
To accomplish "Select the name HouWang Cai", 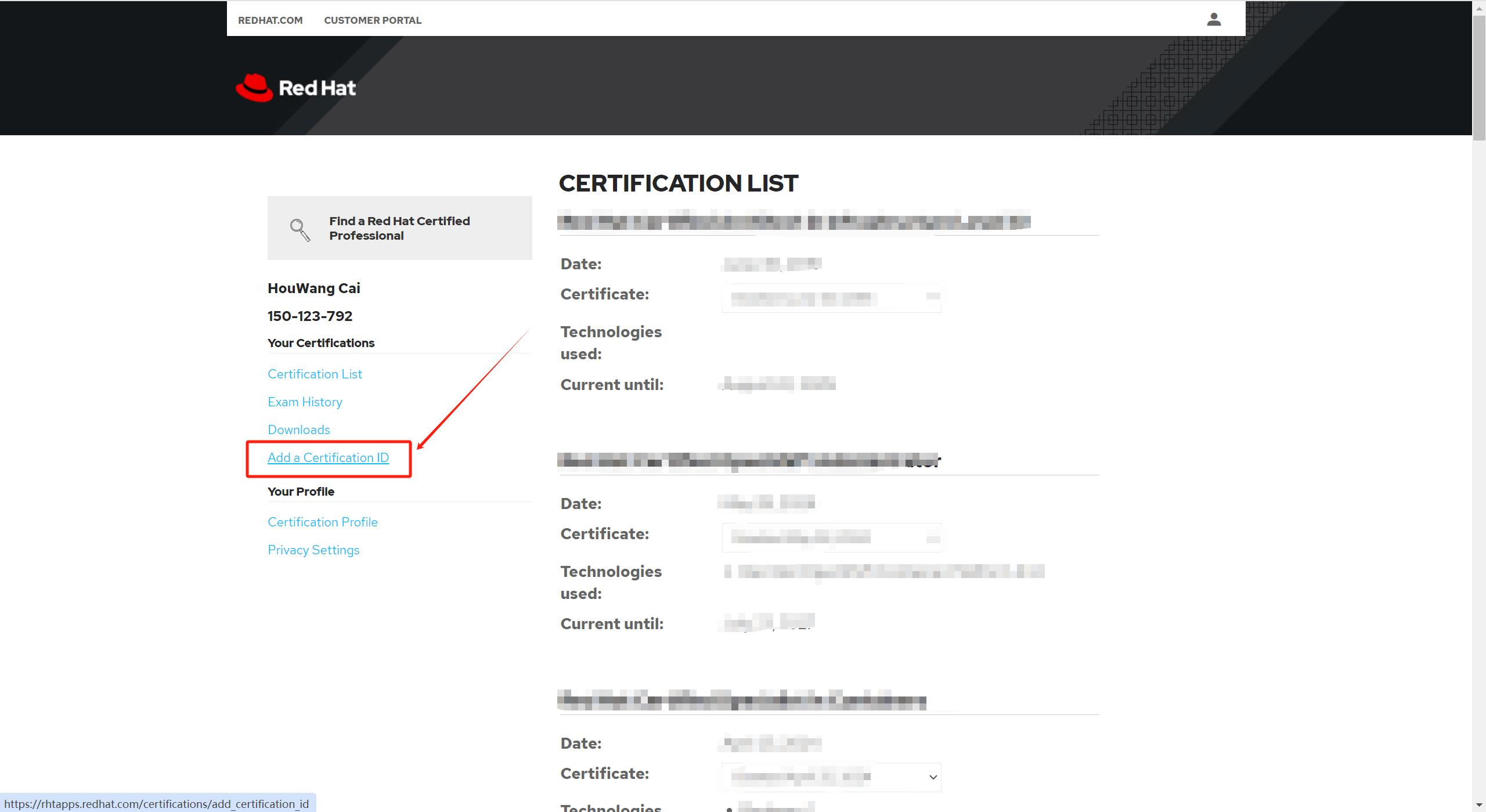I will pos(313,288).
